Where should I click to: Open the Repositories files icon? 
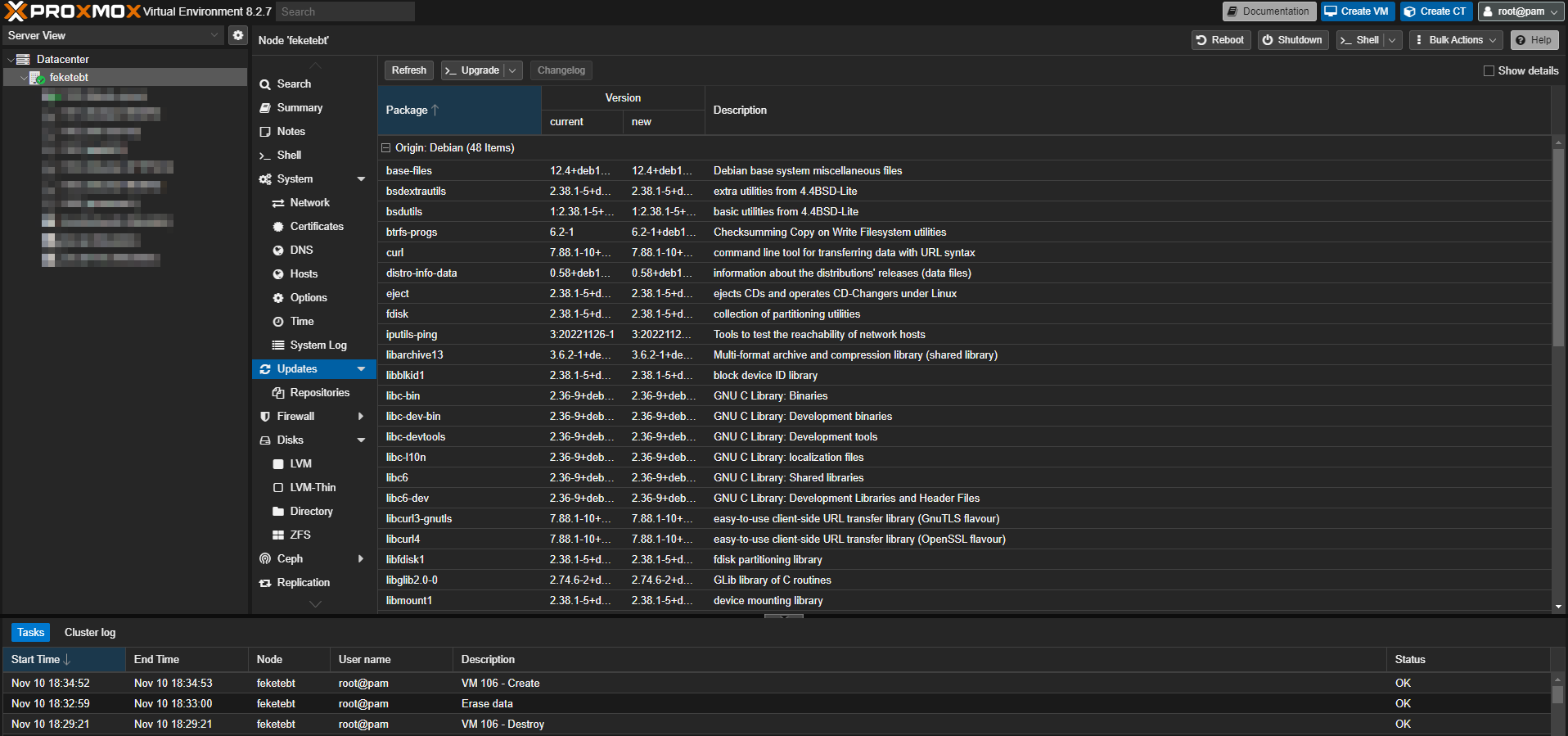pyautogui.click(x=278, y=393)
